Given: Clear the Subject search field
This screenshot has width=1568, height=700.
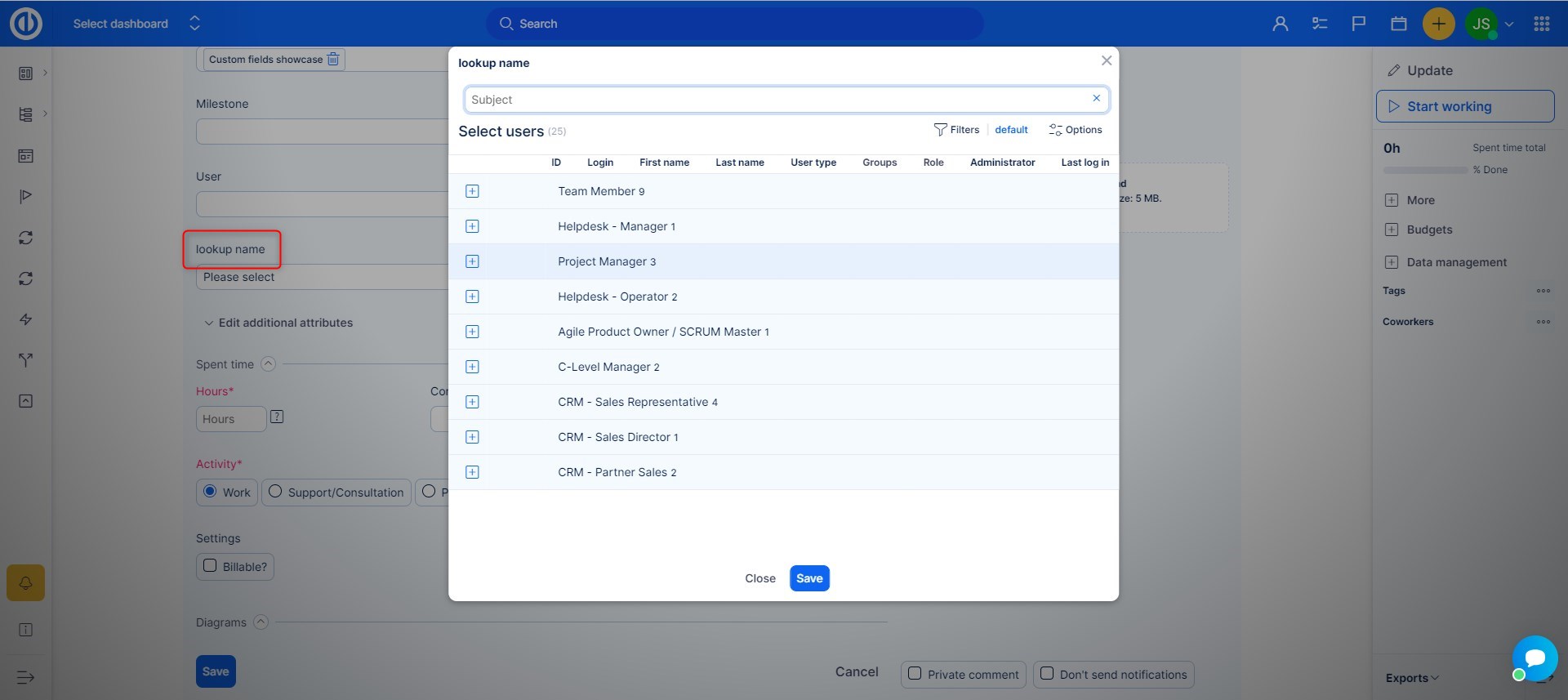Looking at the screenshot, I should [x=1096, y=99].
